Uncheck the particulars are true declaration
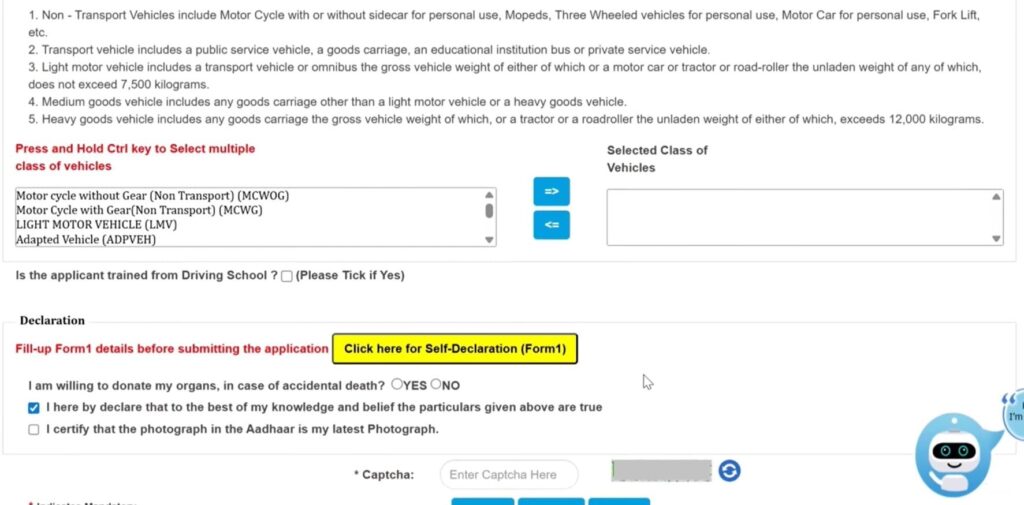The height and width of the screenshot is (505, 1024). [x=34, y=408]
